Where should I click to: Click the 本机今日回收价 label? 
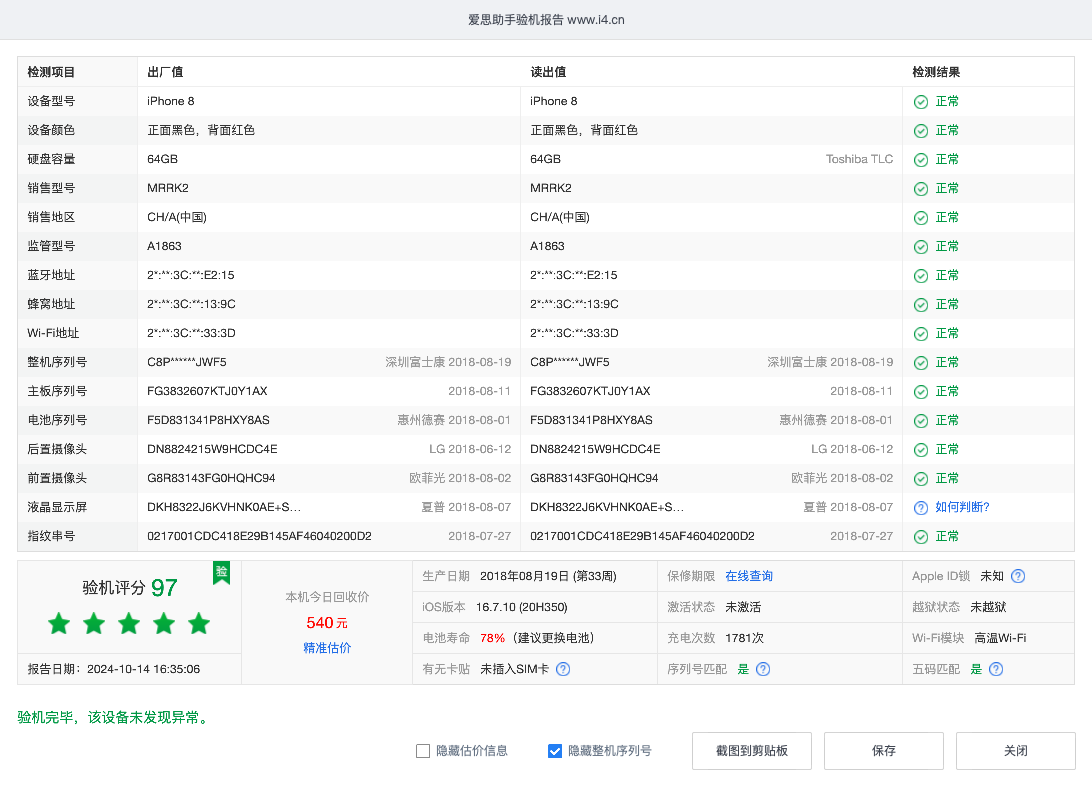click(327, 597)
